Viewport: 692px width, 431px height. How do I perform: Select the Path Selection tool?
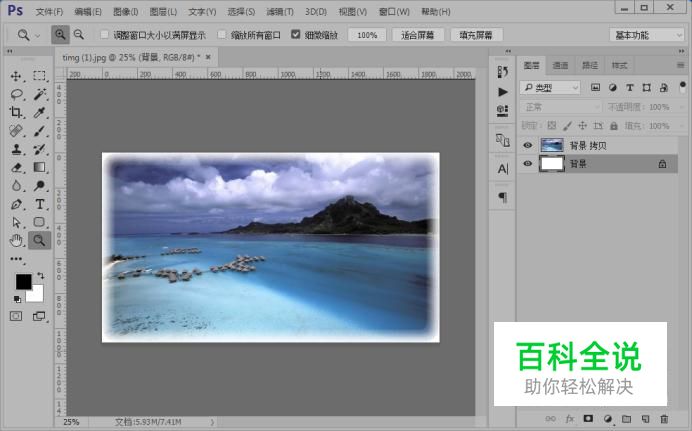coord(16,222)
